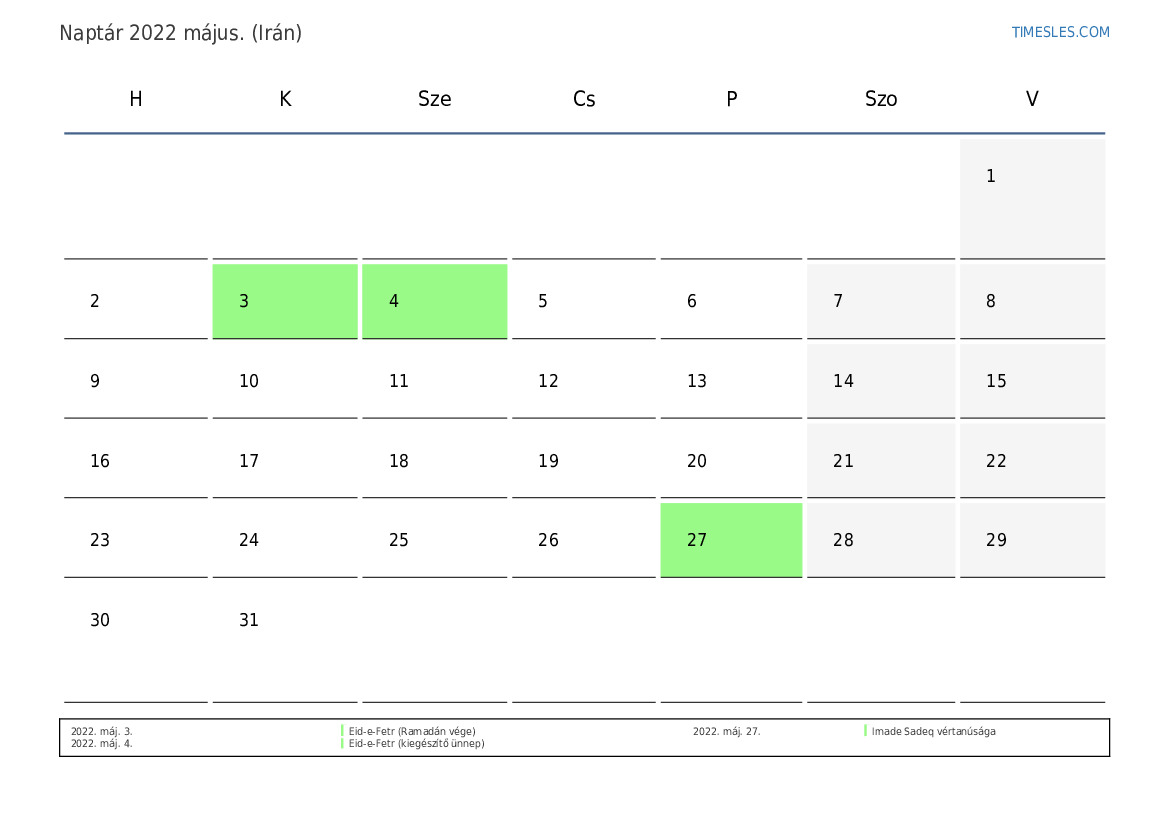Select the V (Sunday) column header

[x=1032, y=99]
